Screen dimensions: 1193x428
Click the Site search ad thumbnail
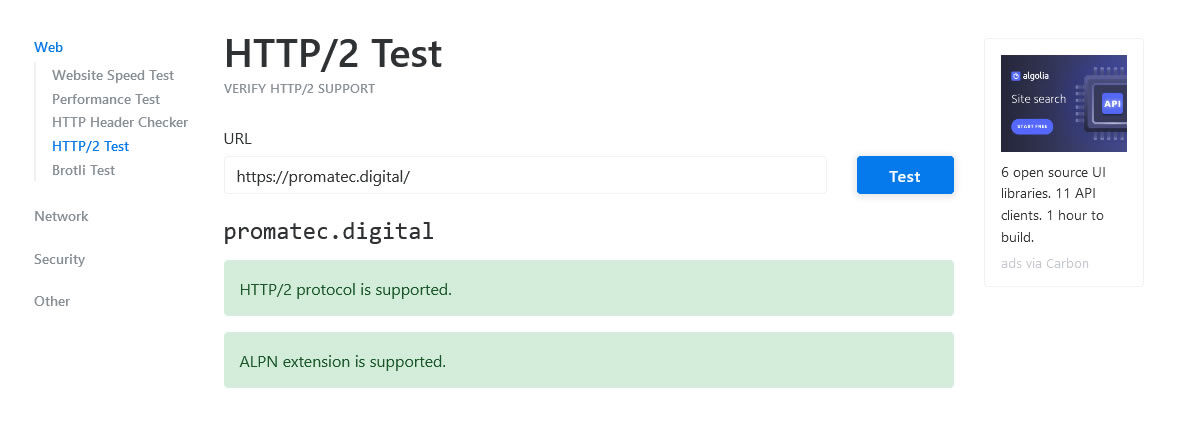coord(1063,103)
